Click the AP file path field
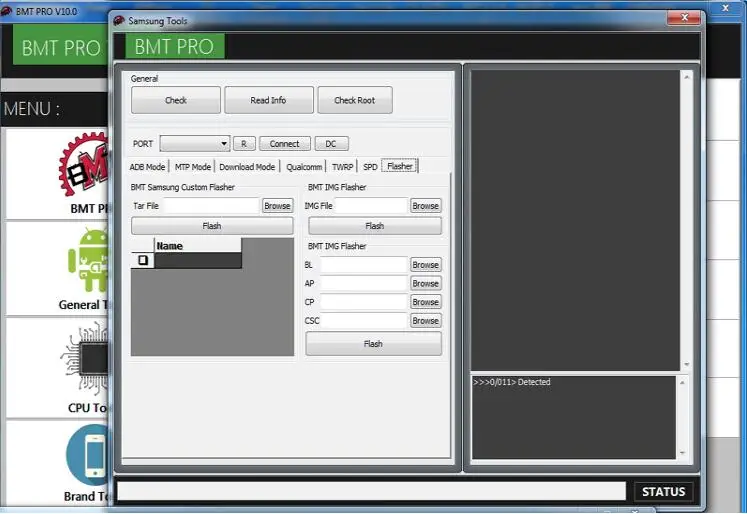This screenshot has height=514, width=747. [364, 283]
